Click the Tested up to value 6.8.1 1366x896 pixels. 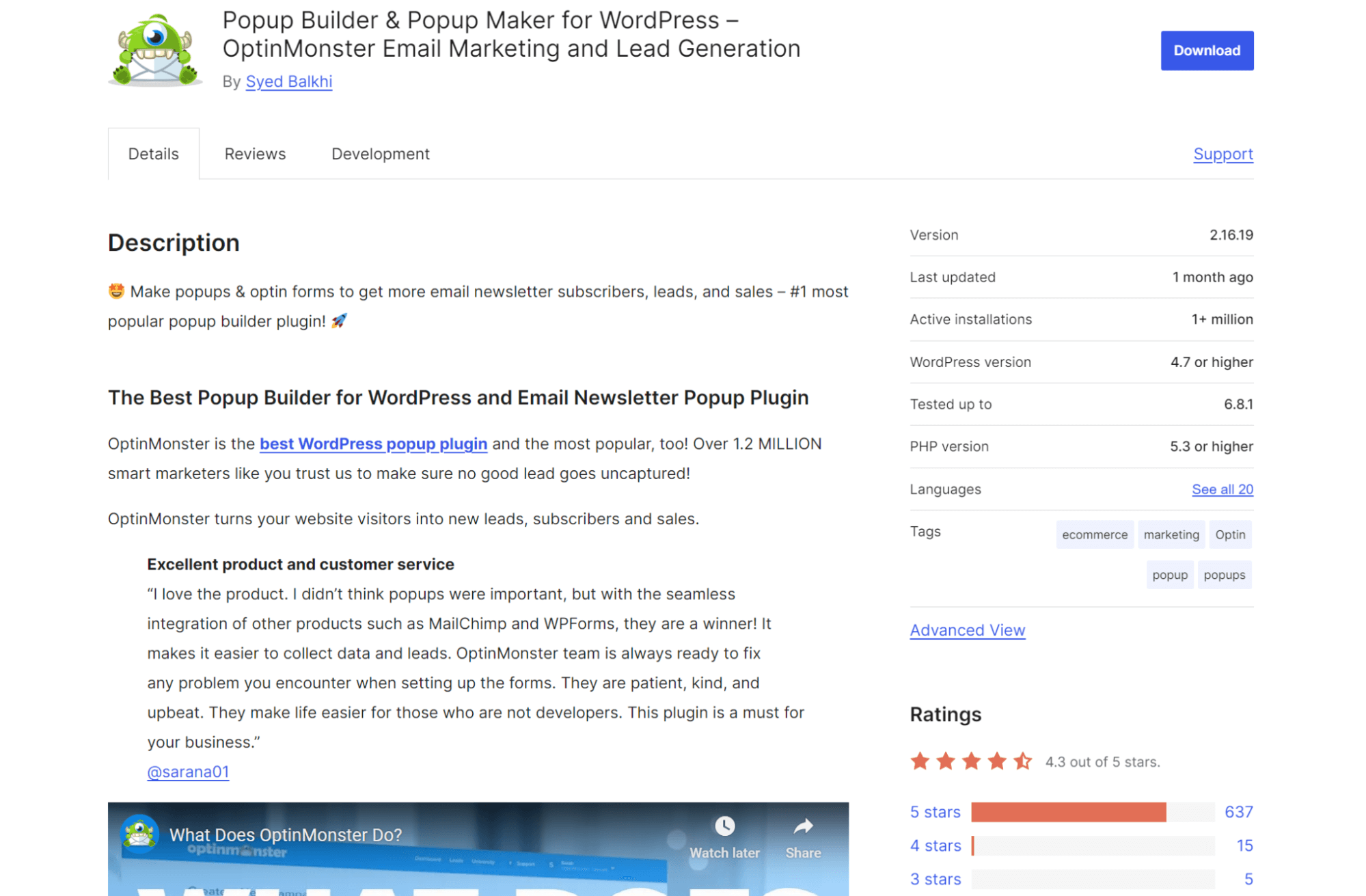point(1238,405)
